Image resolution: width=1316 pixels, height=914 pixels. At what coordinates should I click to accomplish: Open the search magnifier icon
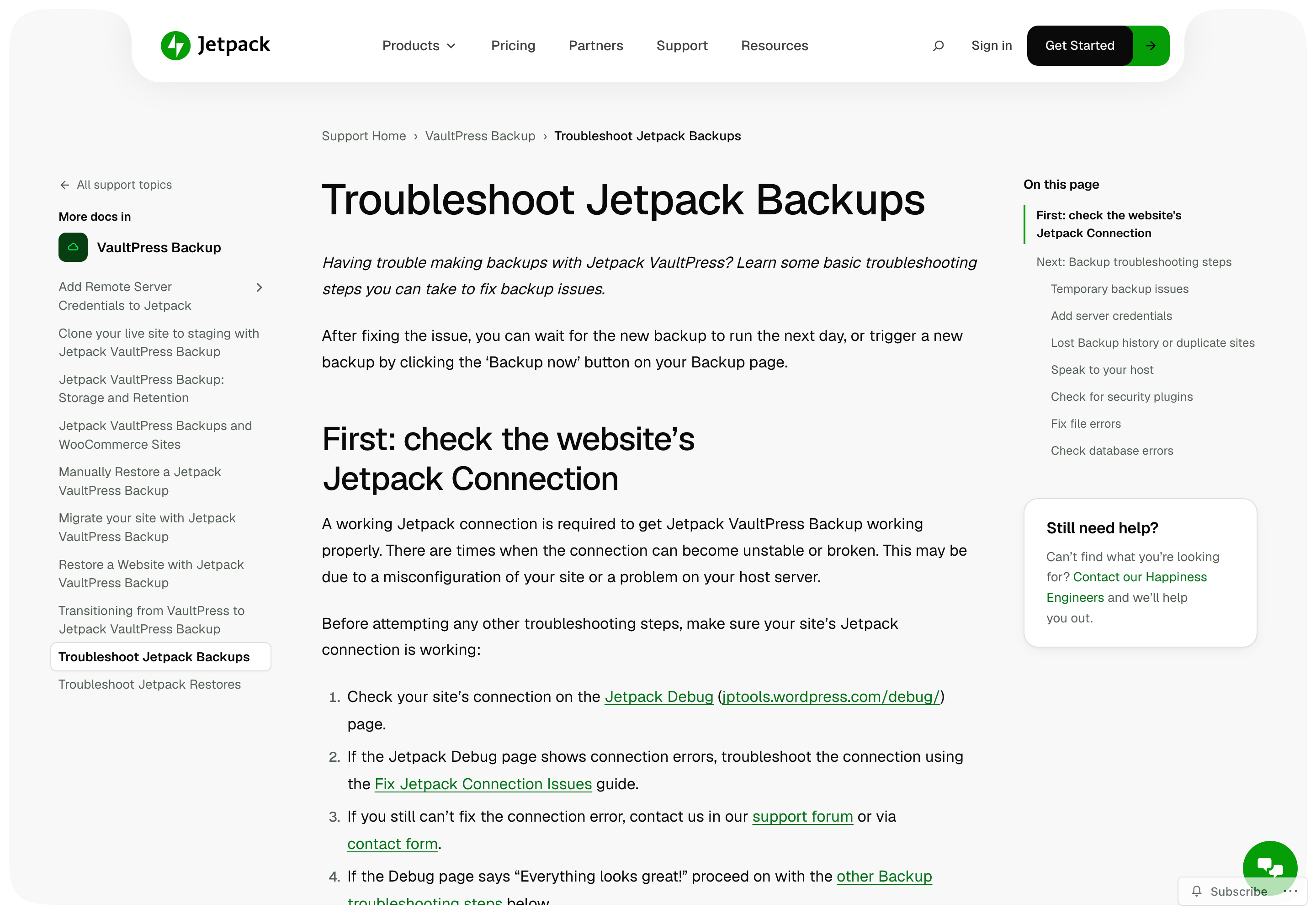[938, 45]
